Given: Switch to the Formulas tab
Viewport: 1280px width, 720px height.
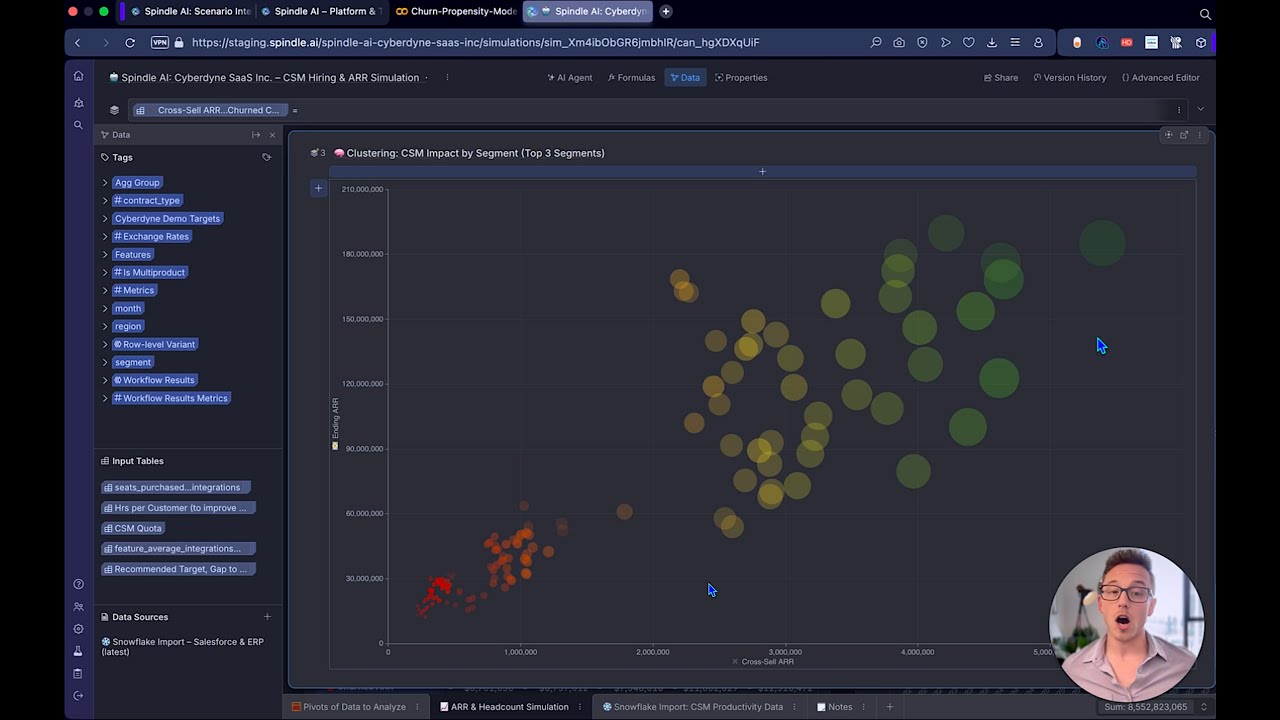Looking at the screenshot, I should point(631,77).
